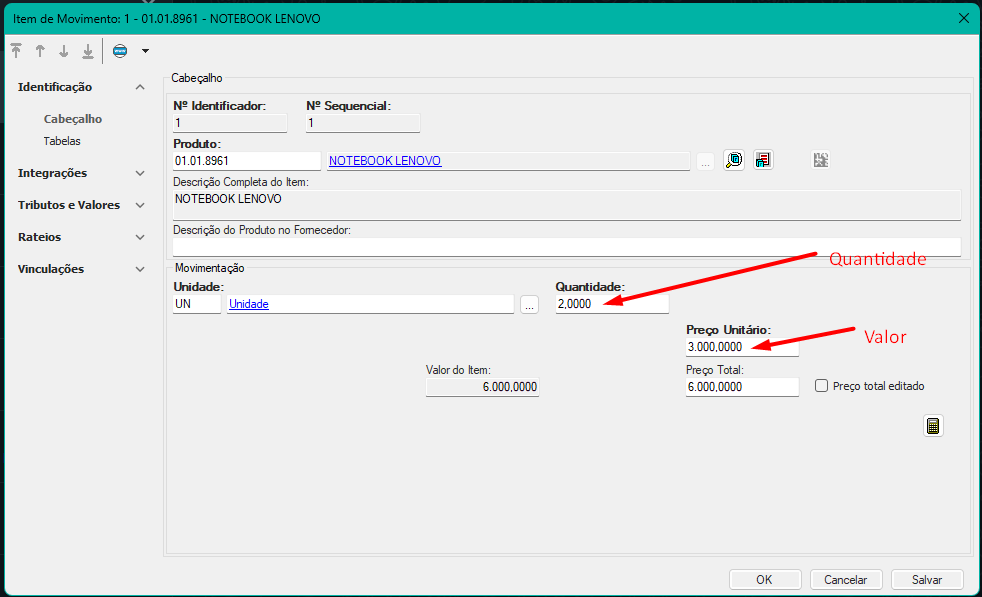Open the NOTEBOOK LENOVO product link
982x597 pixels.
(x=385, y=161)
